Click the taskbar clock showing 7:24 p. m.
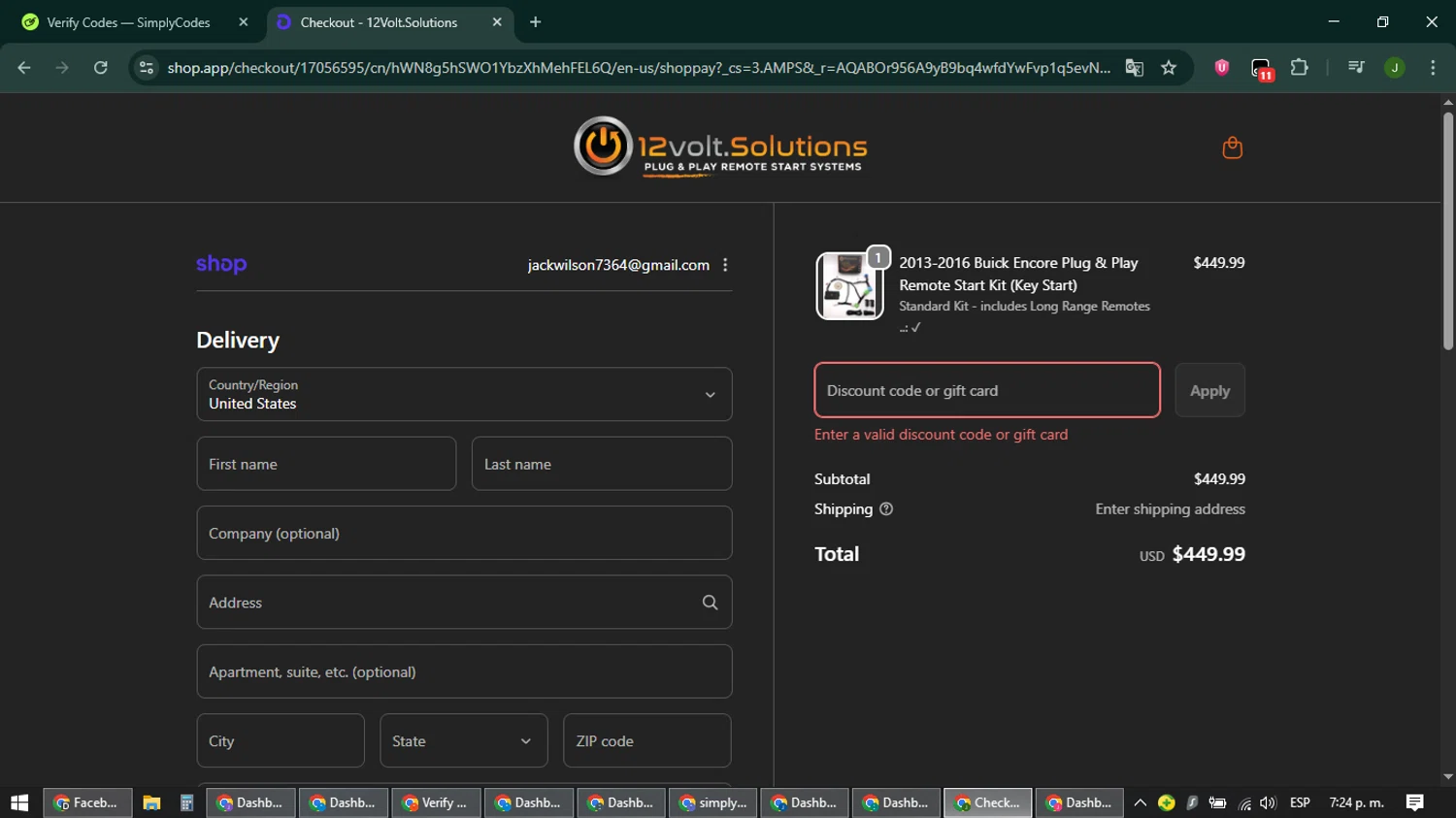1456x818 pixels. [x=1356, y=802]
